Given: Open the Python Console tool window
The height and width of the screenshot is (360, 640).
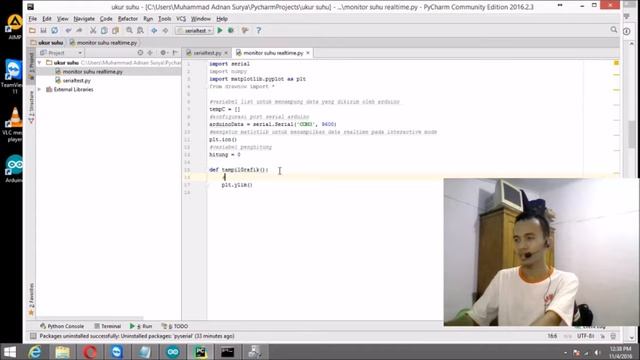Looking at the screenshot, I should point(62,327).
